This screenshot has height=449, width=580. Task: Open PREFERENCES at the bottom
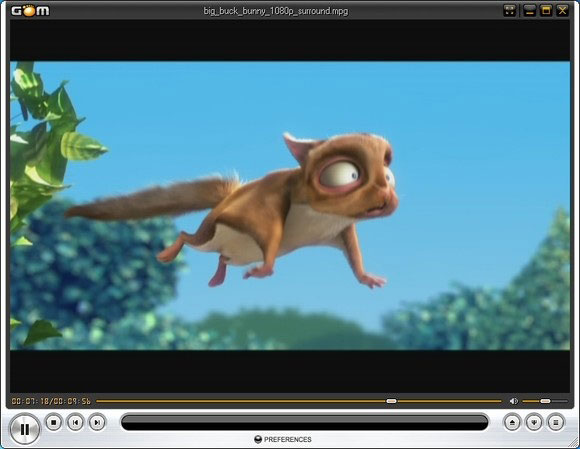[x=283, y=439]
